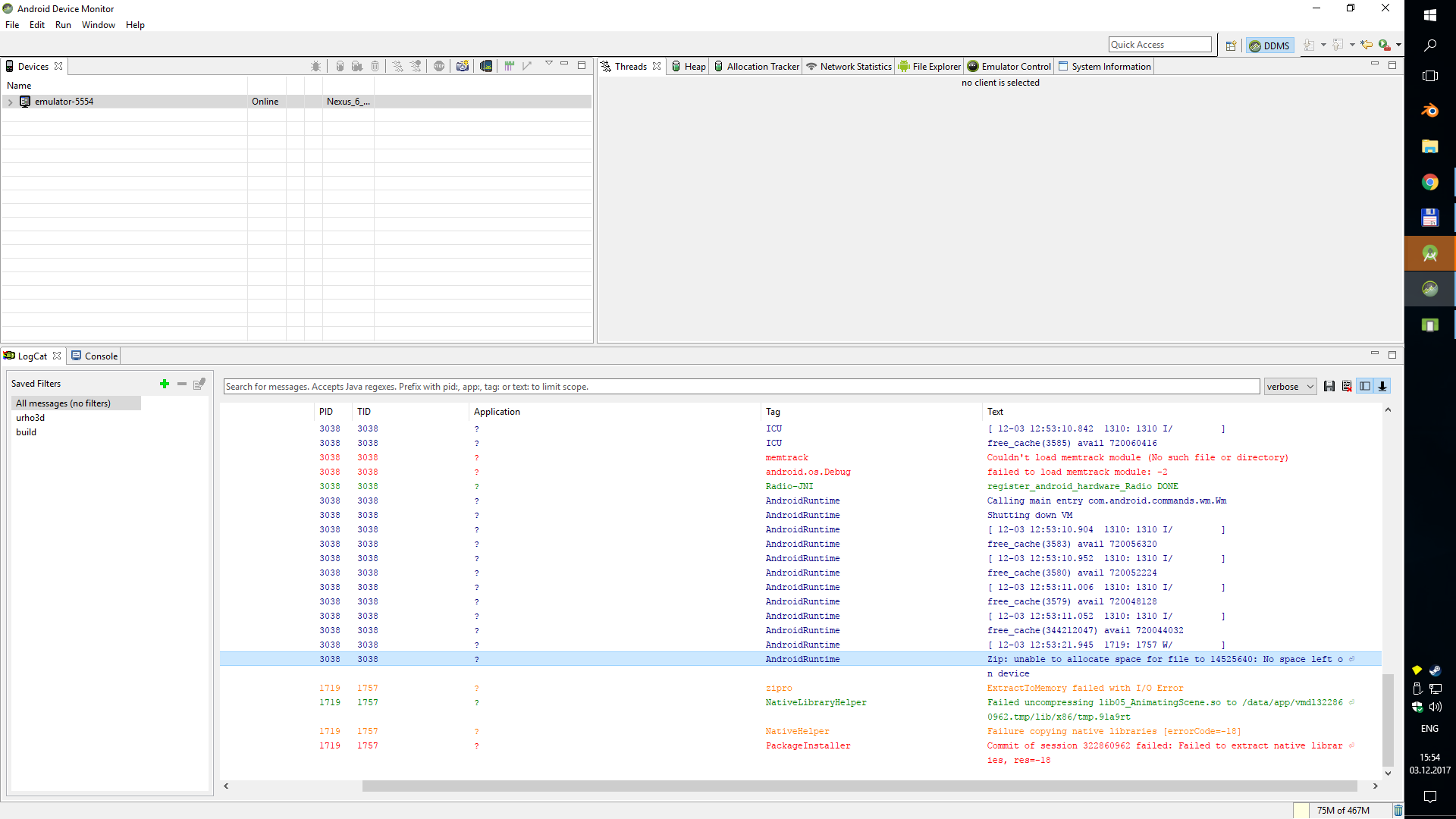Image resolution: width=1456 pixels, height=819 pixels.
Task: Open the Window menu
Action: (x=99, y=25)
